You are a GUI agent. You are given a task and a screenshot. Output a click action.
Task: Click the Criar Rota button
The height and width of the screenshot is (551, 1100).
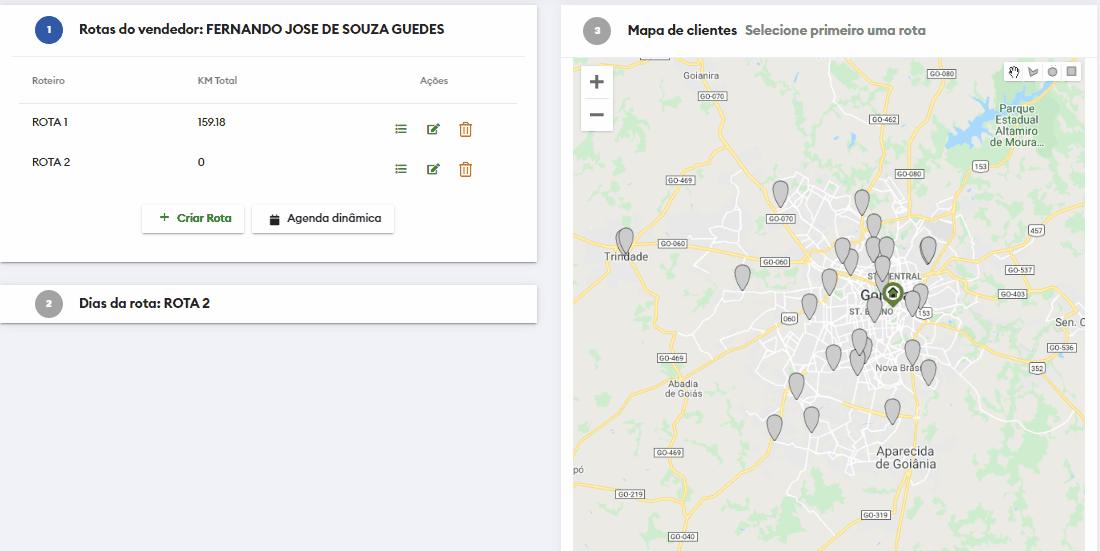coord(193,218)
